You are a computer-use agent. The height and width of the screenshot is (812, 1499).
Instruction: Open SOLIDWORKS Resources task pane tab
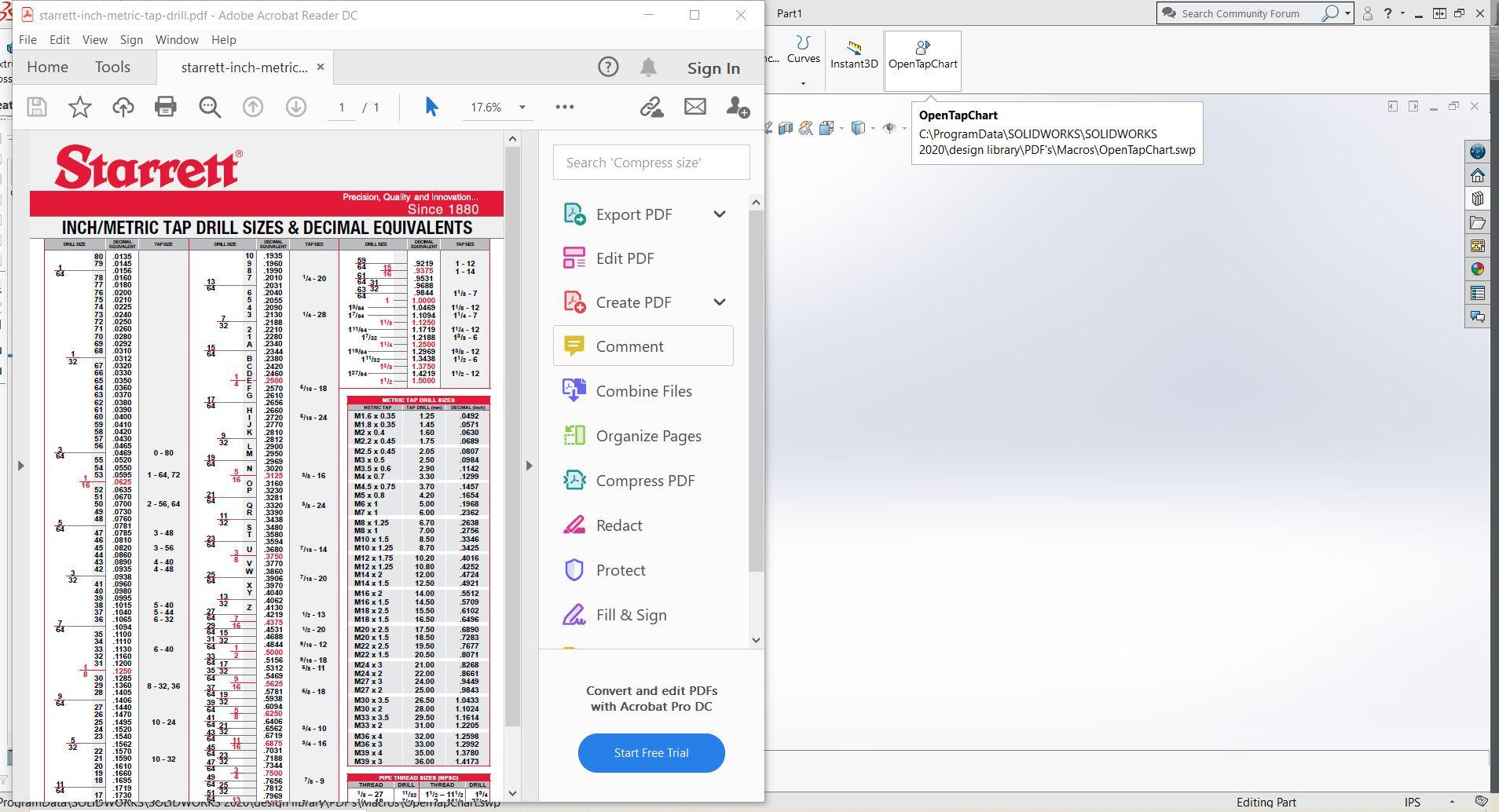click(x=1478, y=175)
